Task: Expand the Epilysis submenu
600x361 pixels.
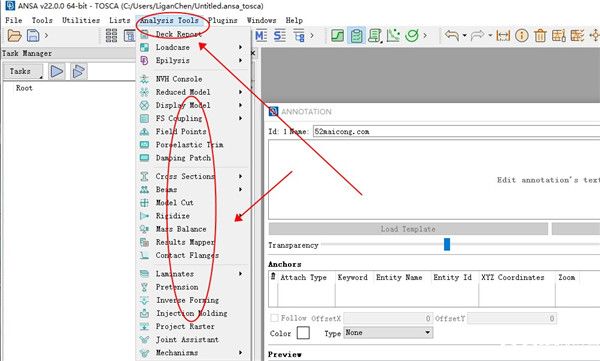Action: point(240,60)
